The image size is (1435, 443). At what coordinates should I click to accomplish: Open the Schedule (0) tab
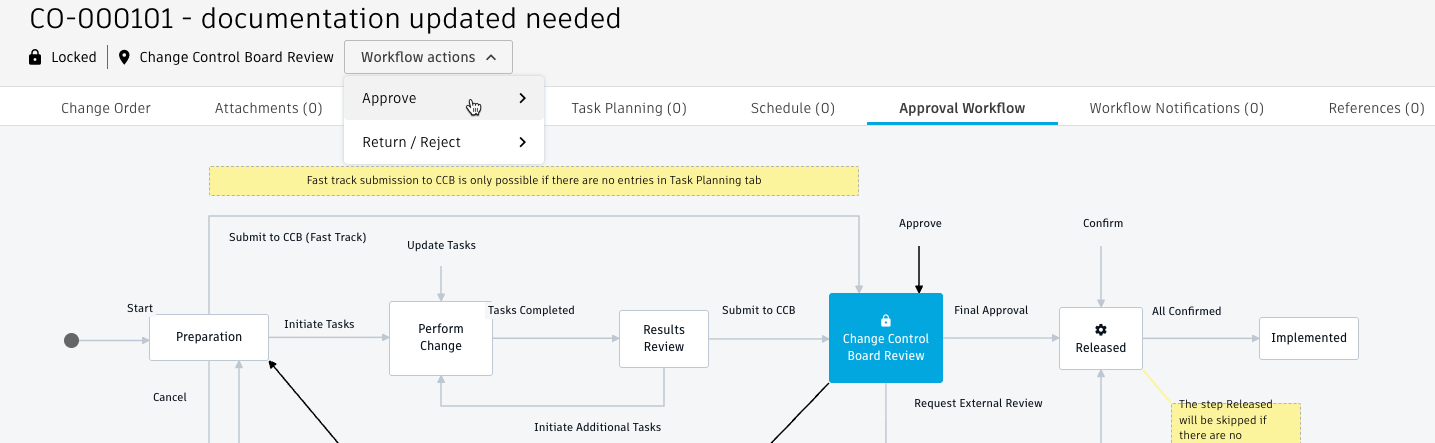click(793, 108)
